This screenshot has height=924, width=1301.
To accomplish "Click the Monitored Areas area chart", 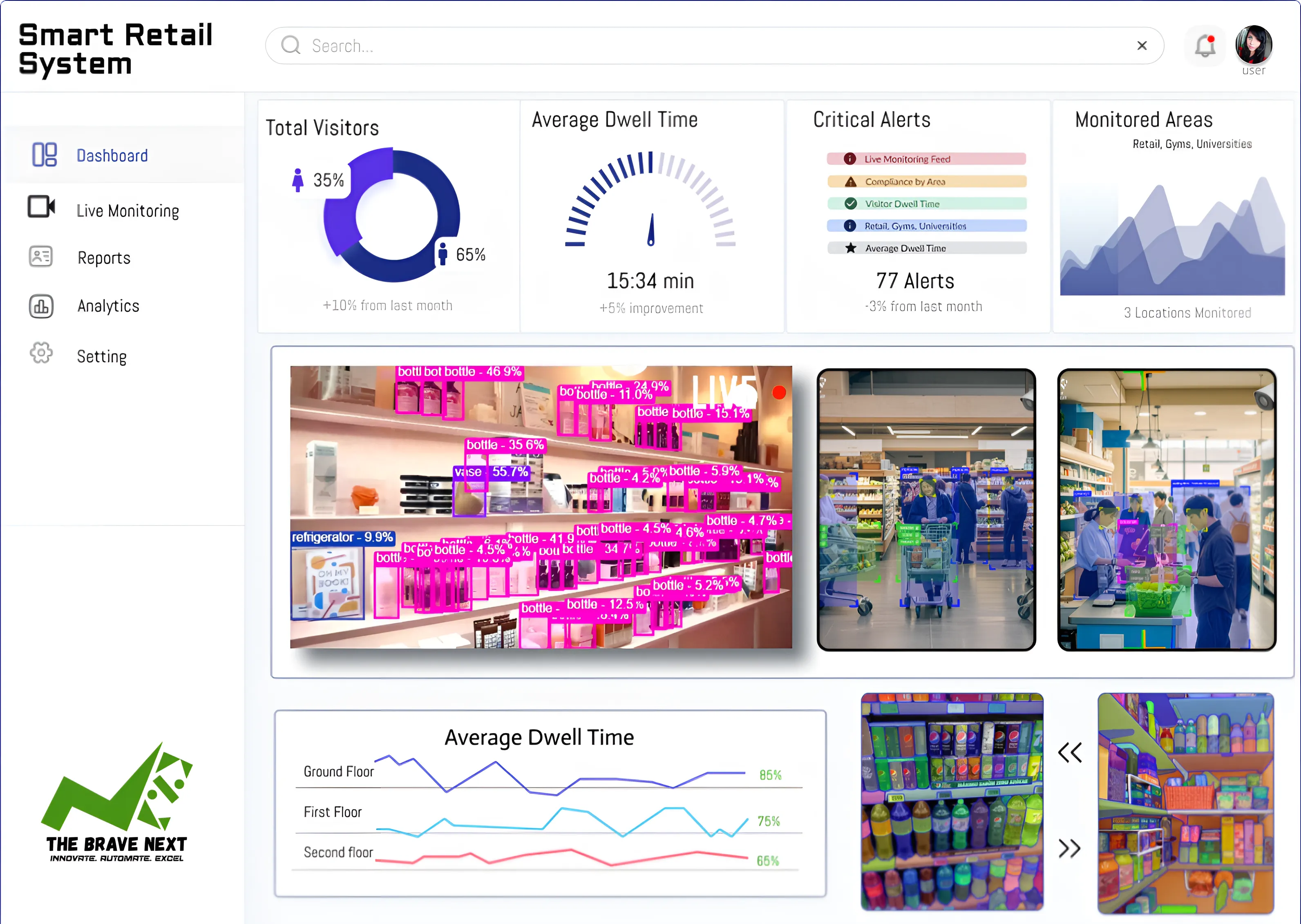I will pos(1172,236).
